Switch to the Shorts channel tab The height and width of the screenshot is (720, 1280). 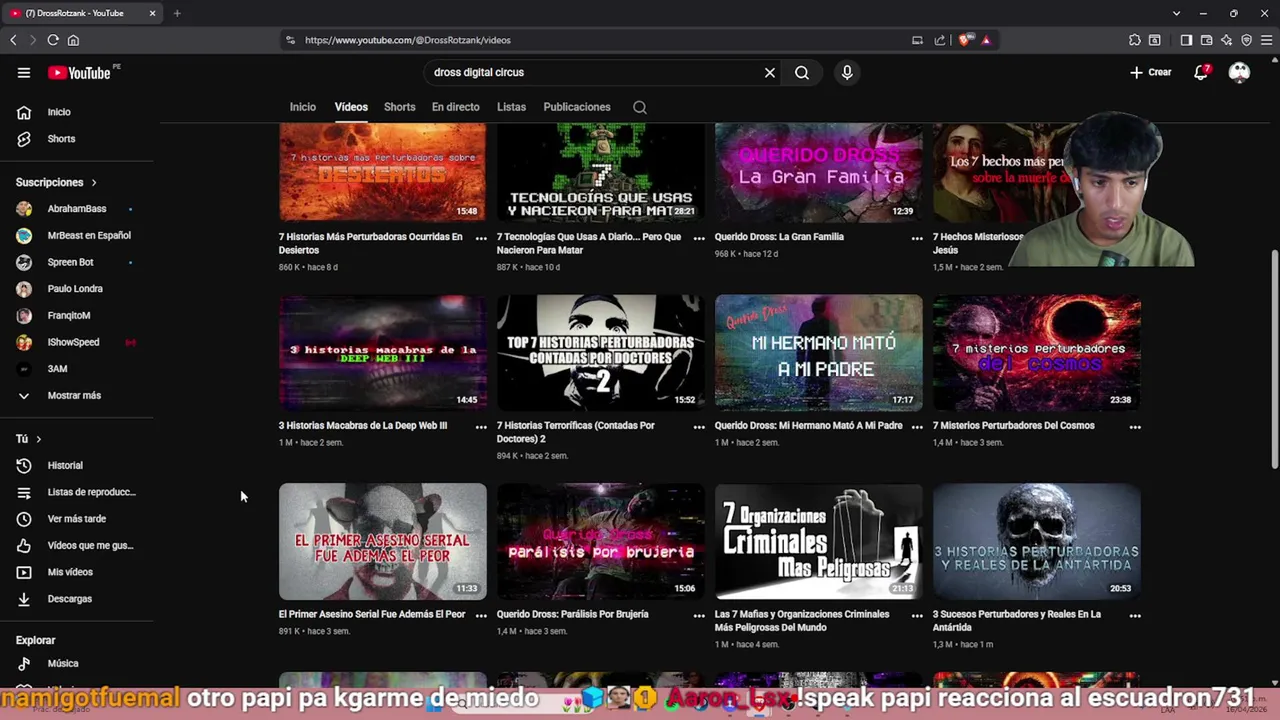point(400,107)
